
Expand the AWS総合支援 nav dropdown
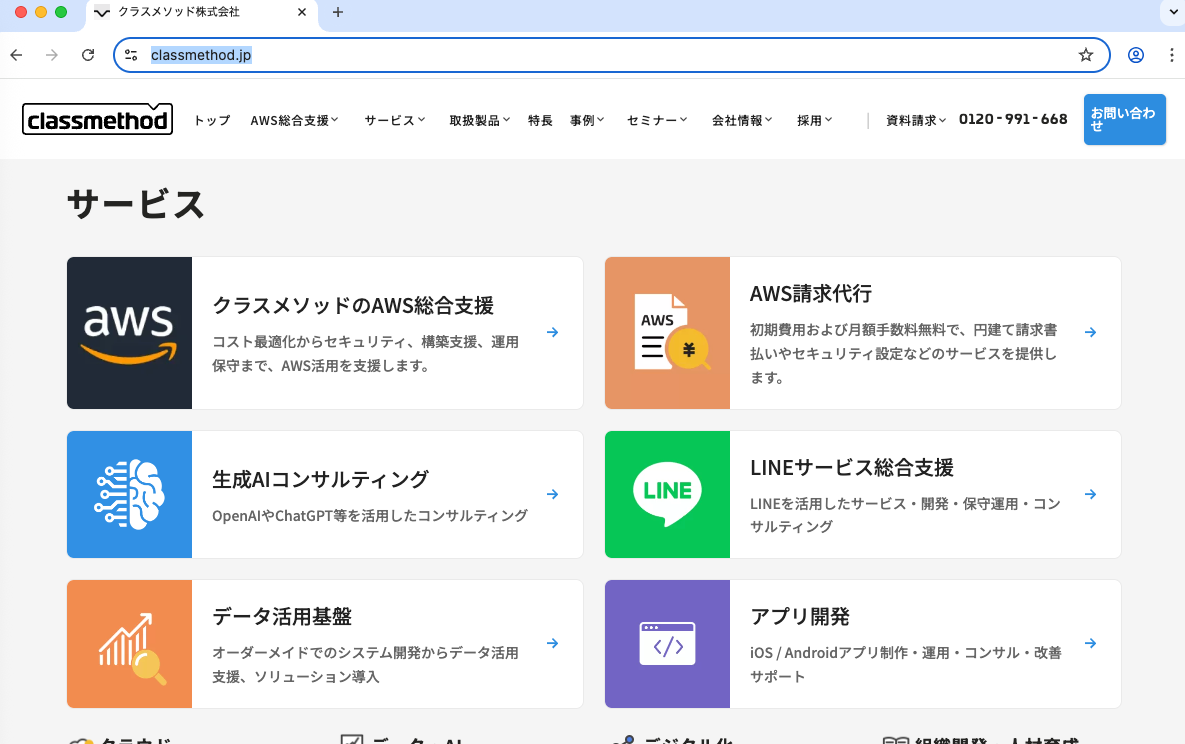294,120
